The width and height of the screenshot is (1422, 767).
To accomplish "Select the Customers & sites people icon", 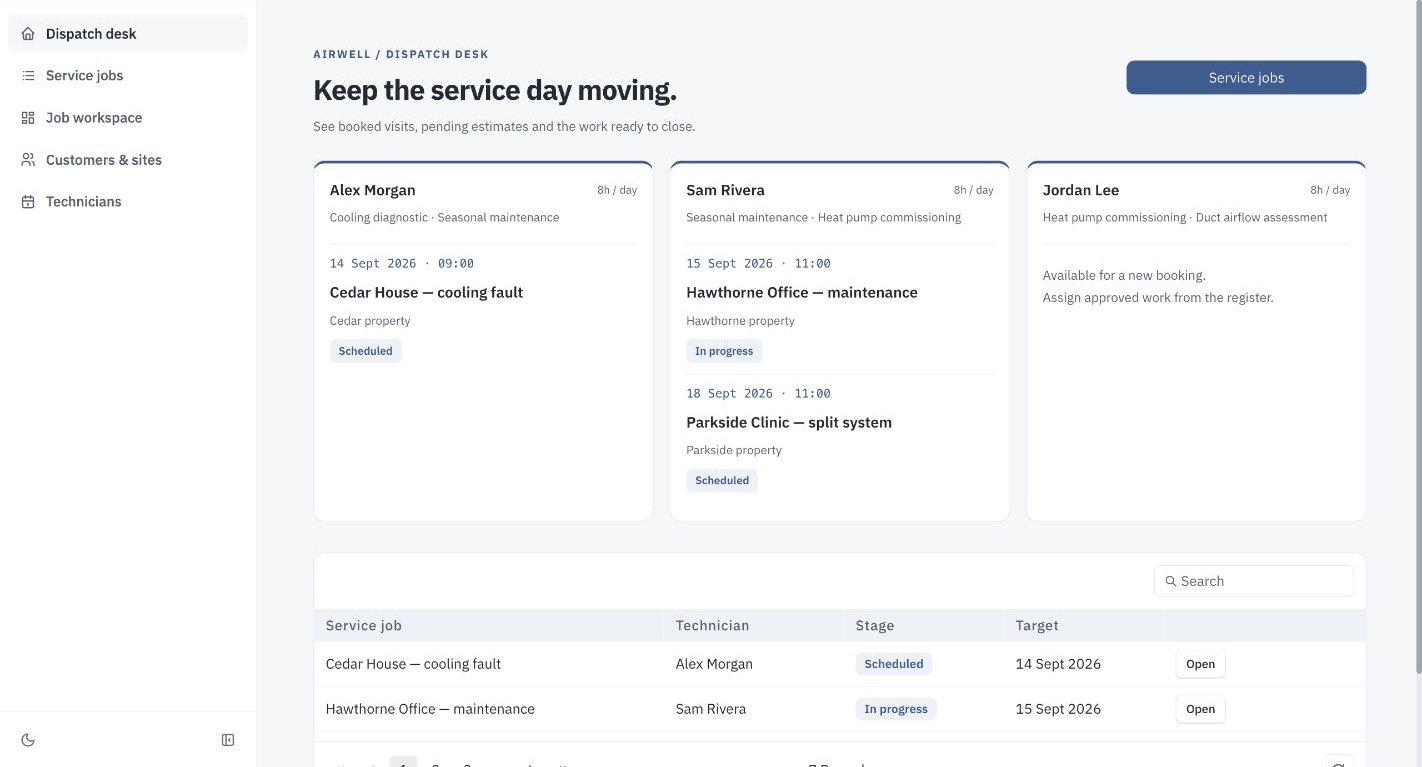I will [28, 160].
